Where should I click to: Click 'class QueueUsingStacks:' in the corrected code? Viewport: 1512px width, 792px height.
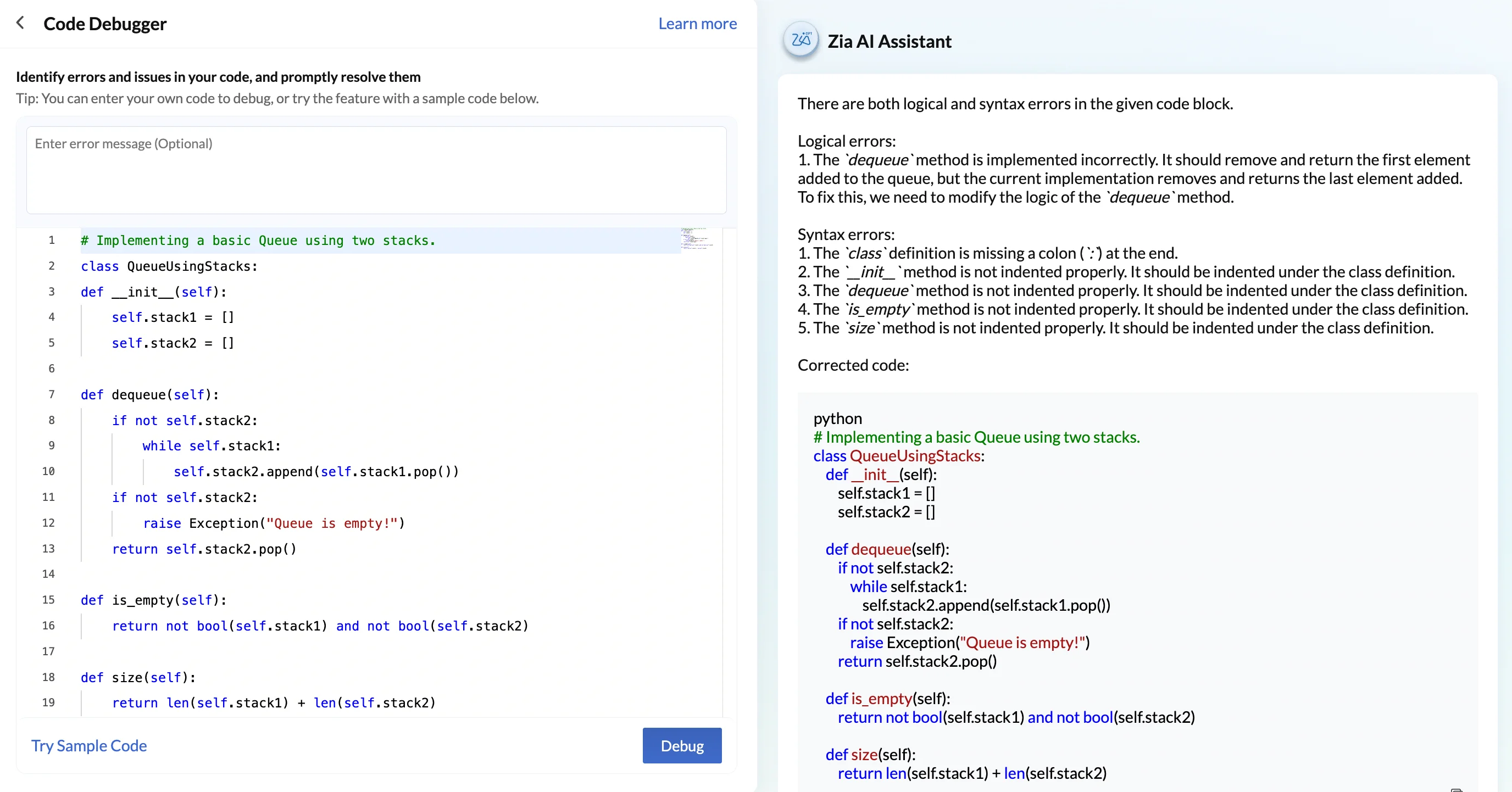pos(899,456)
